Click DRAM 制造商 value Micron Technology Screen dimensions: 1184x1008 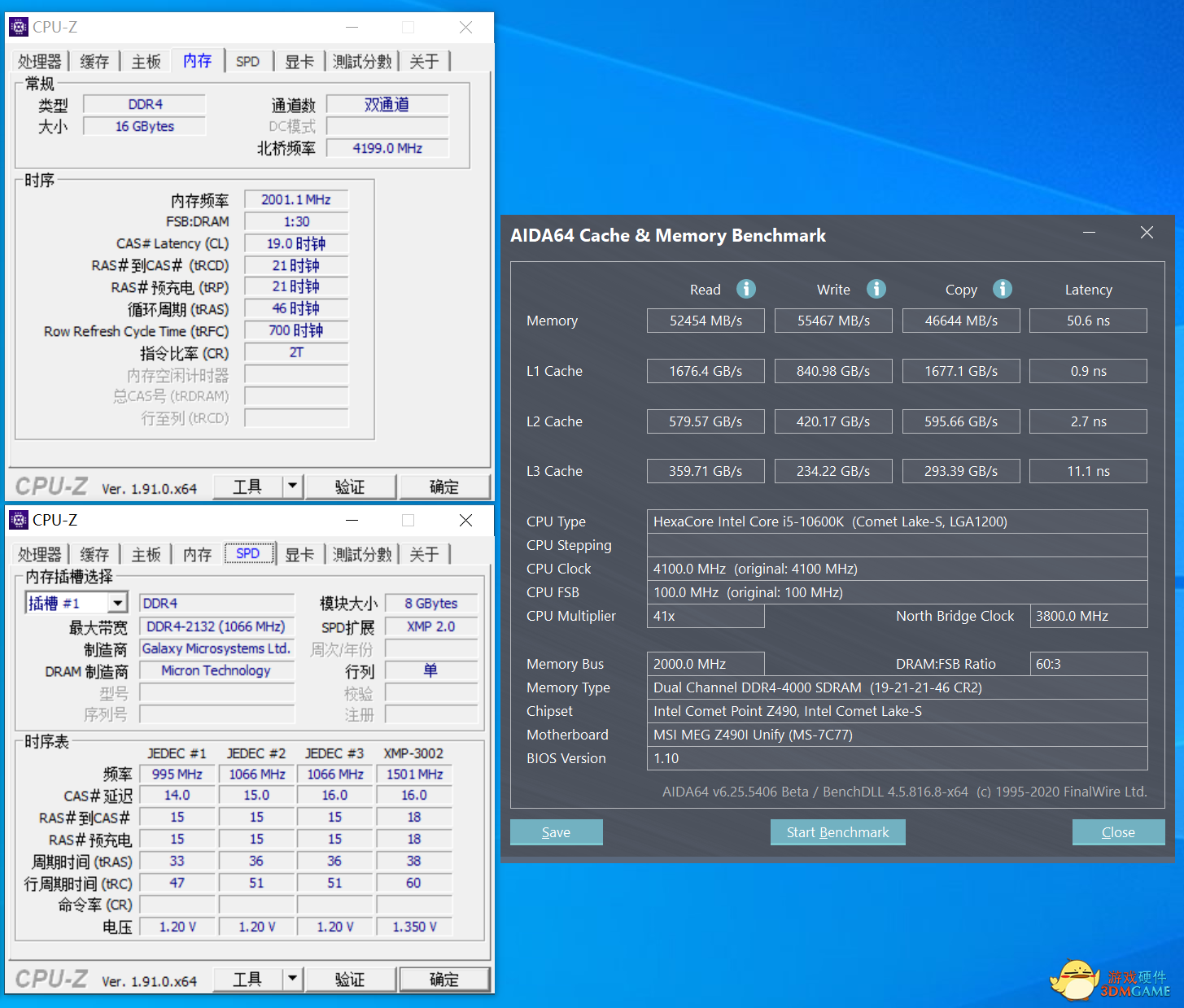coord(216,670)
